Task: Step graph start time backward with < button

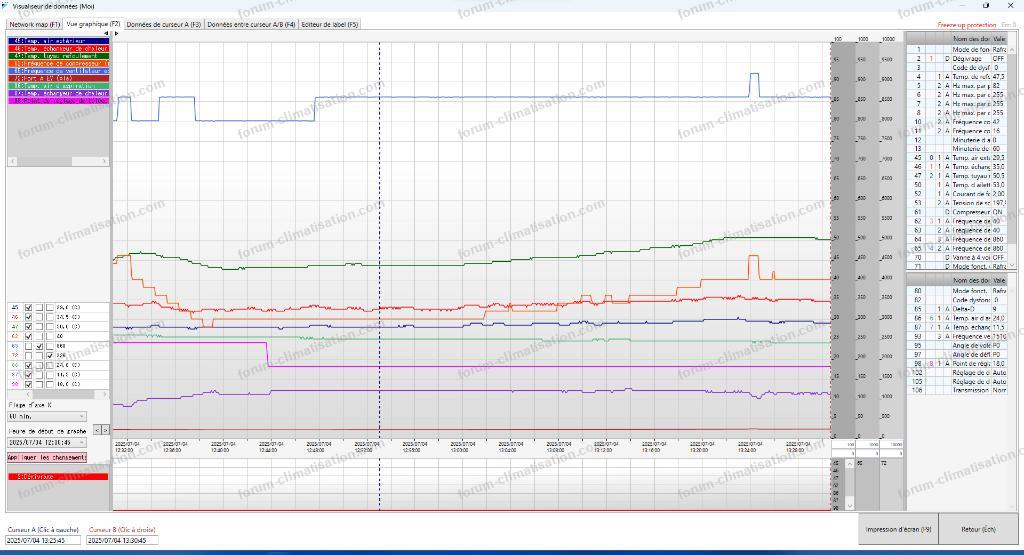Action: pyautogui.click(x=97, y=430)
